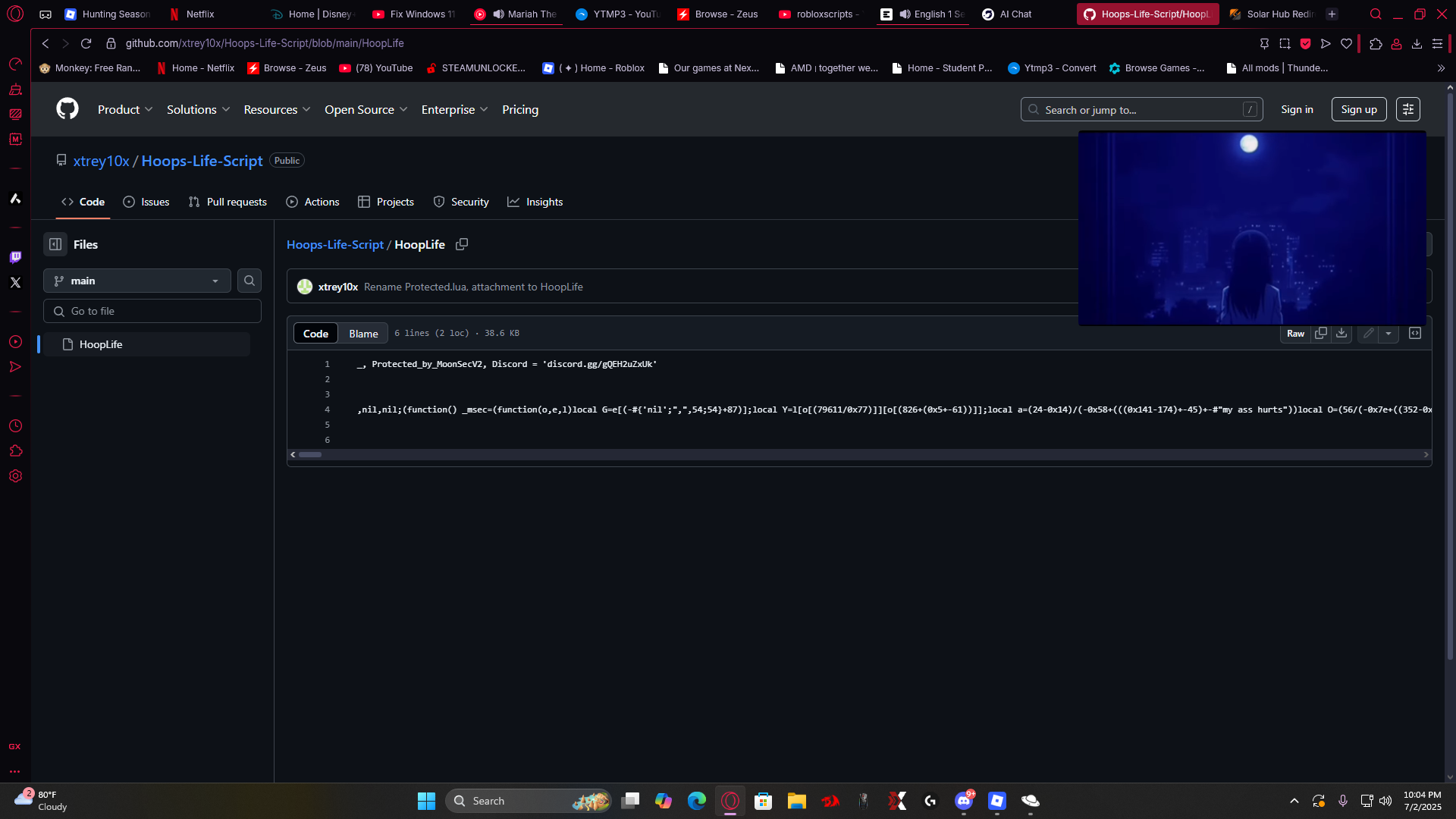Copy the HoopLife file path
Image resolution: width=1456 pixels, height=819 pixels.
point(462,244)
